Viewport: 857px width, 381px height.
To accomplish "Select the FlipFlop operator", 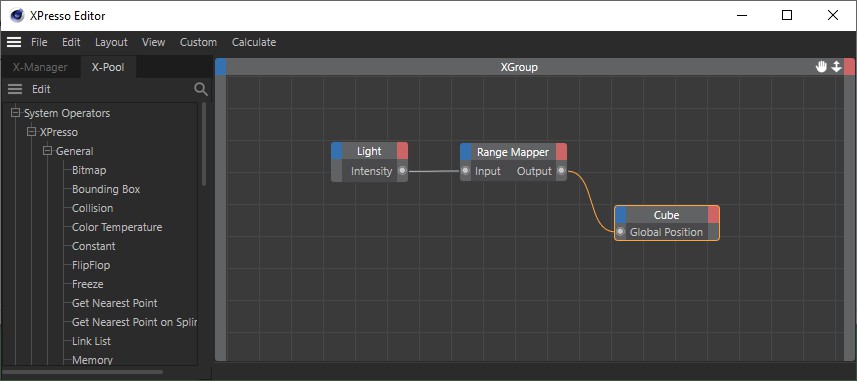I will pyautogui.click(x=91, y=265).
